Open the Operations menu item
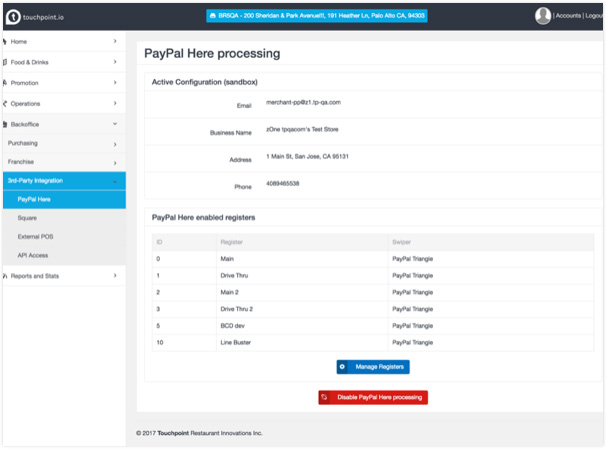606x449 pixels. [x=64, y=104]
